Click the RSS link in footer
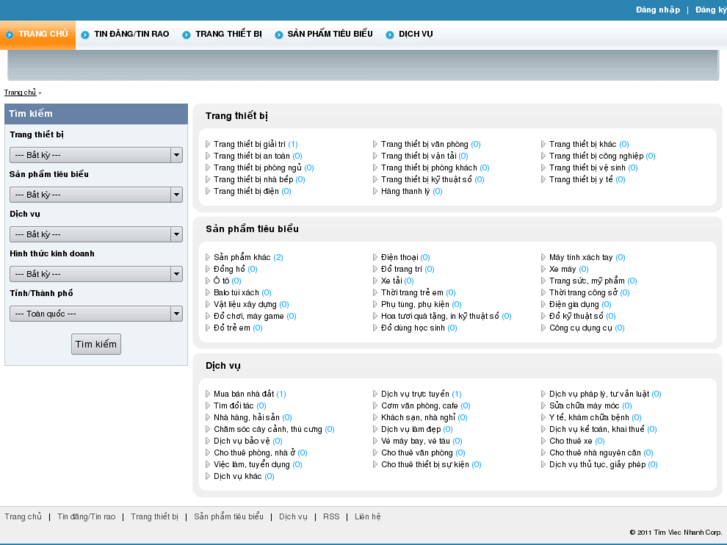Screen dimensions: 727x545 331,517
